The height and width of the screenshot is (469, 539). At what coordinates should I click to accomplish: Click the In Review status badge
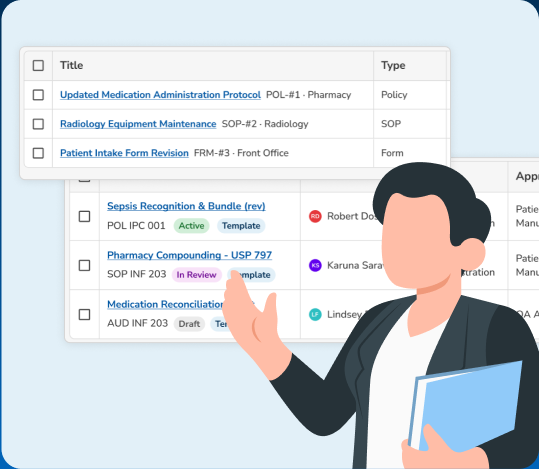[x=196, y=275]
